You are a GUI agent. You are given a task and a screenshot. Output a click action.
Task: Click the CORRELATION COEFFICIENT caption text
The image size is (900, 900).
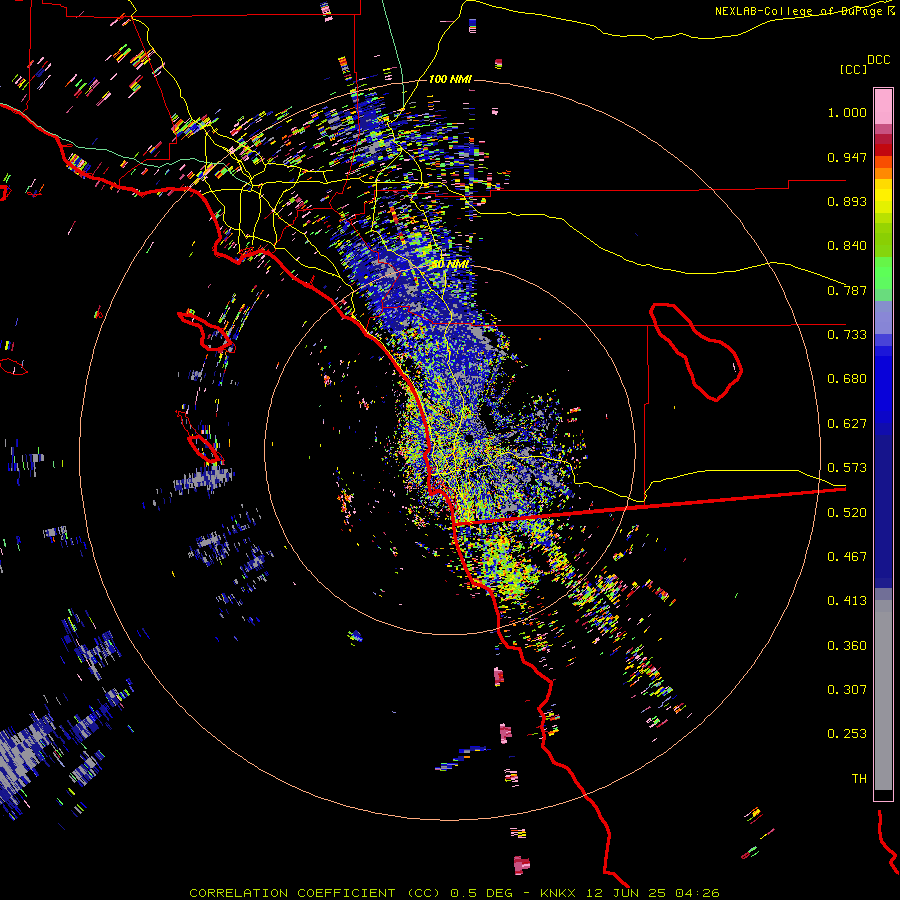tap(292, 893)
